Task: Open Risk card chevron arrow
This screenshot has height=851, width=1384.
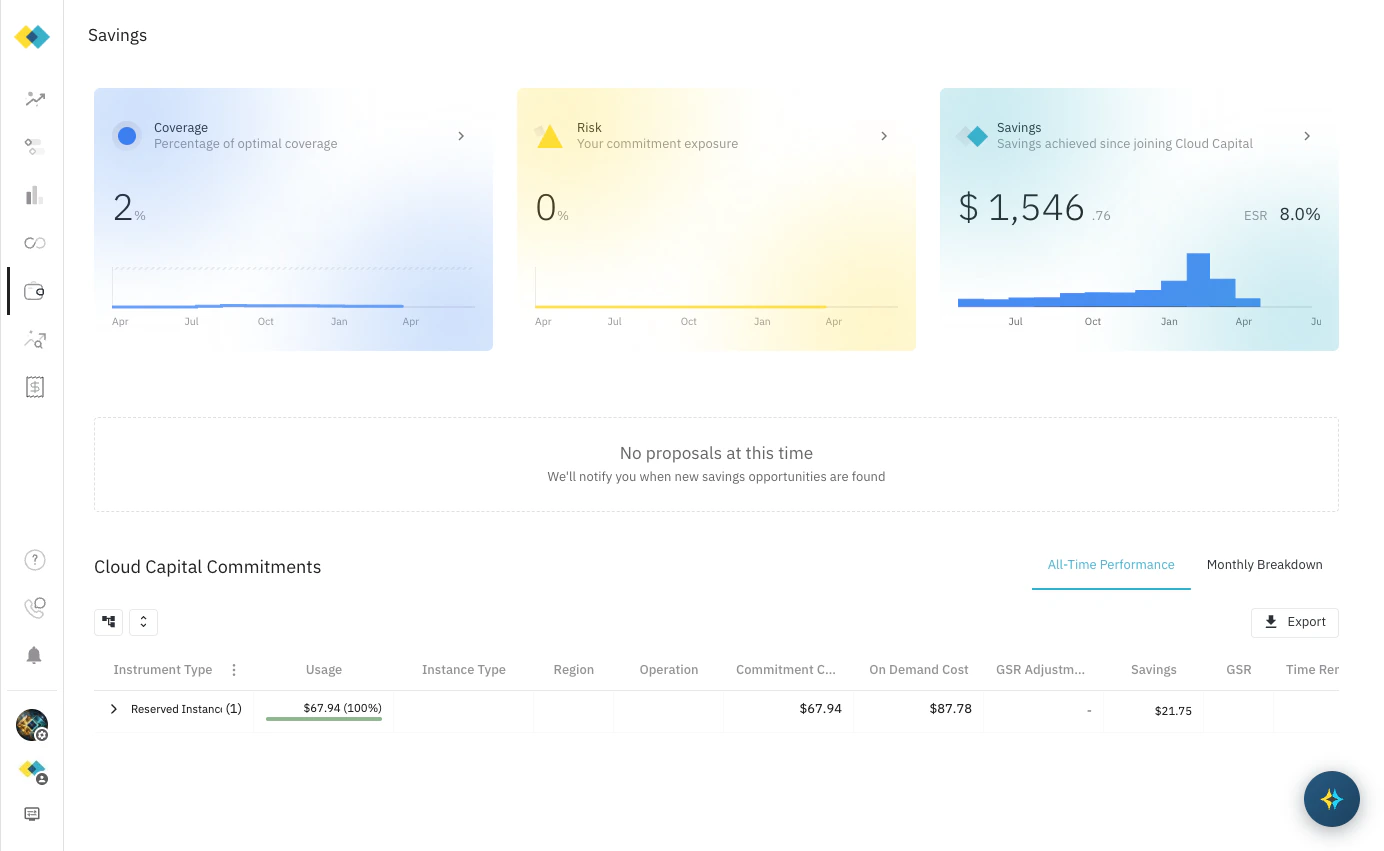Action: click(x=884, y=136)
